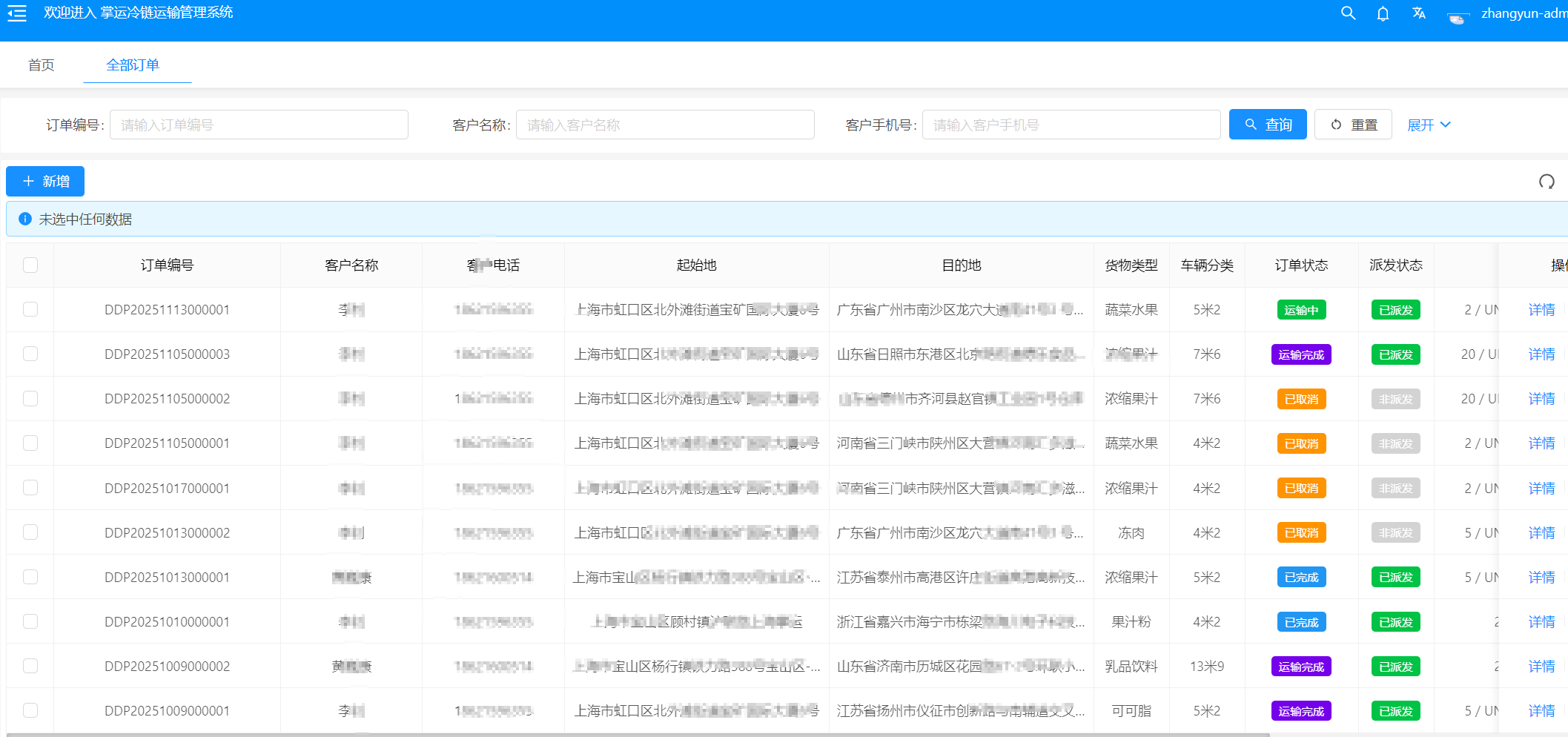Refresh the order table with circular arrow icon
1568x737 pixels.
pyautogui.click(x=1547, y=181)
